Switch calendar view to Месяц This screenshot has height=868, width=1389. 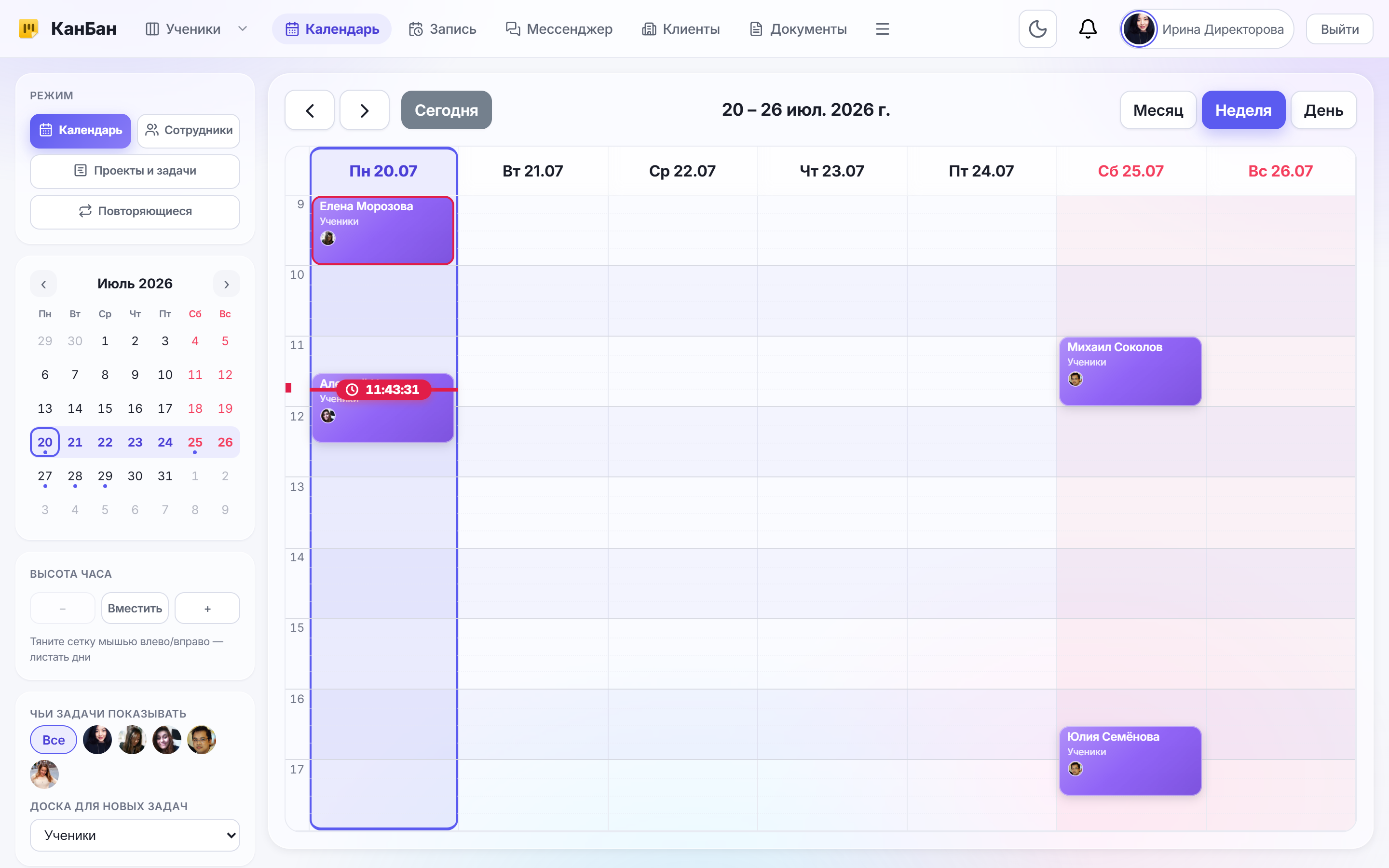coord(1157,110)
